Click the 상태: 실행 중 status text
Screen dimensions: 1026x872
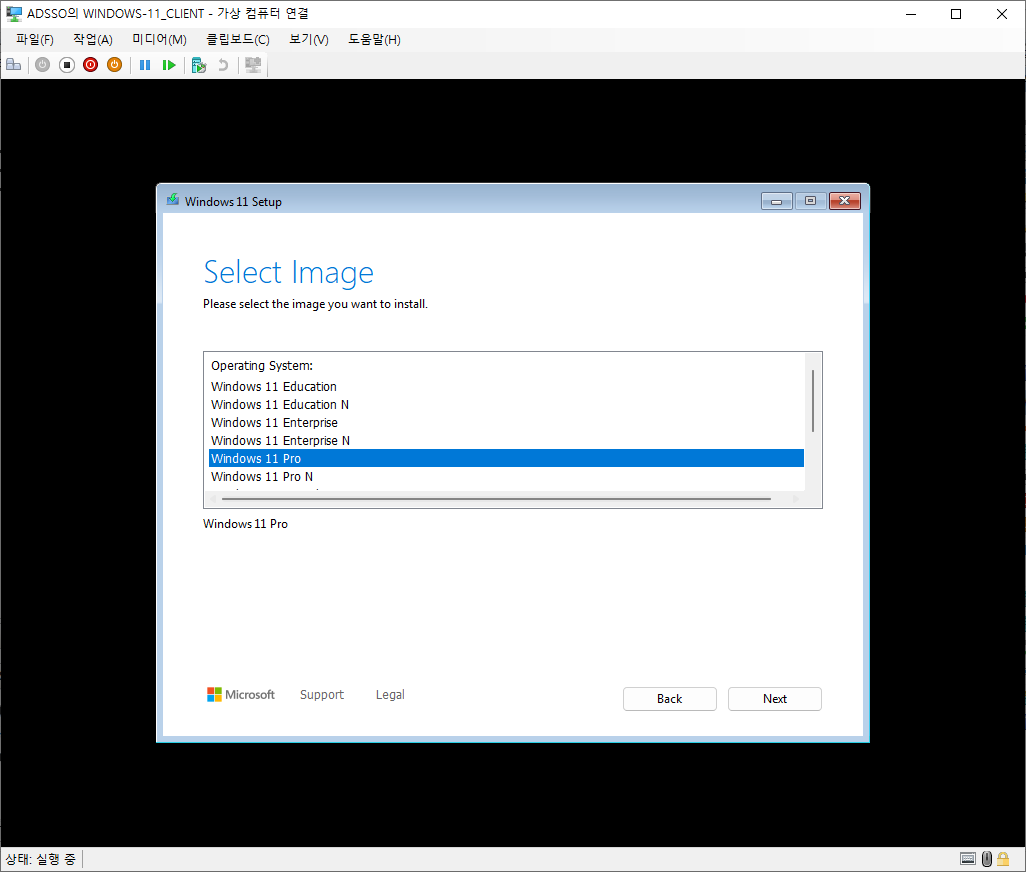41,859
